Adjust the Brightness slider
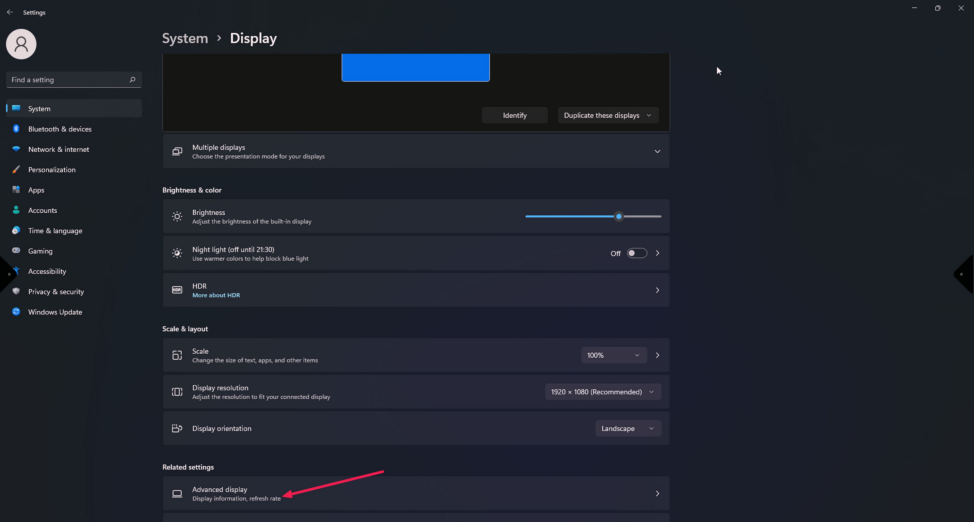 click(x=619, y=216)
